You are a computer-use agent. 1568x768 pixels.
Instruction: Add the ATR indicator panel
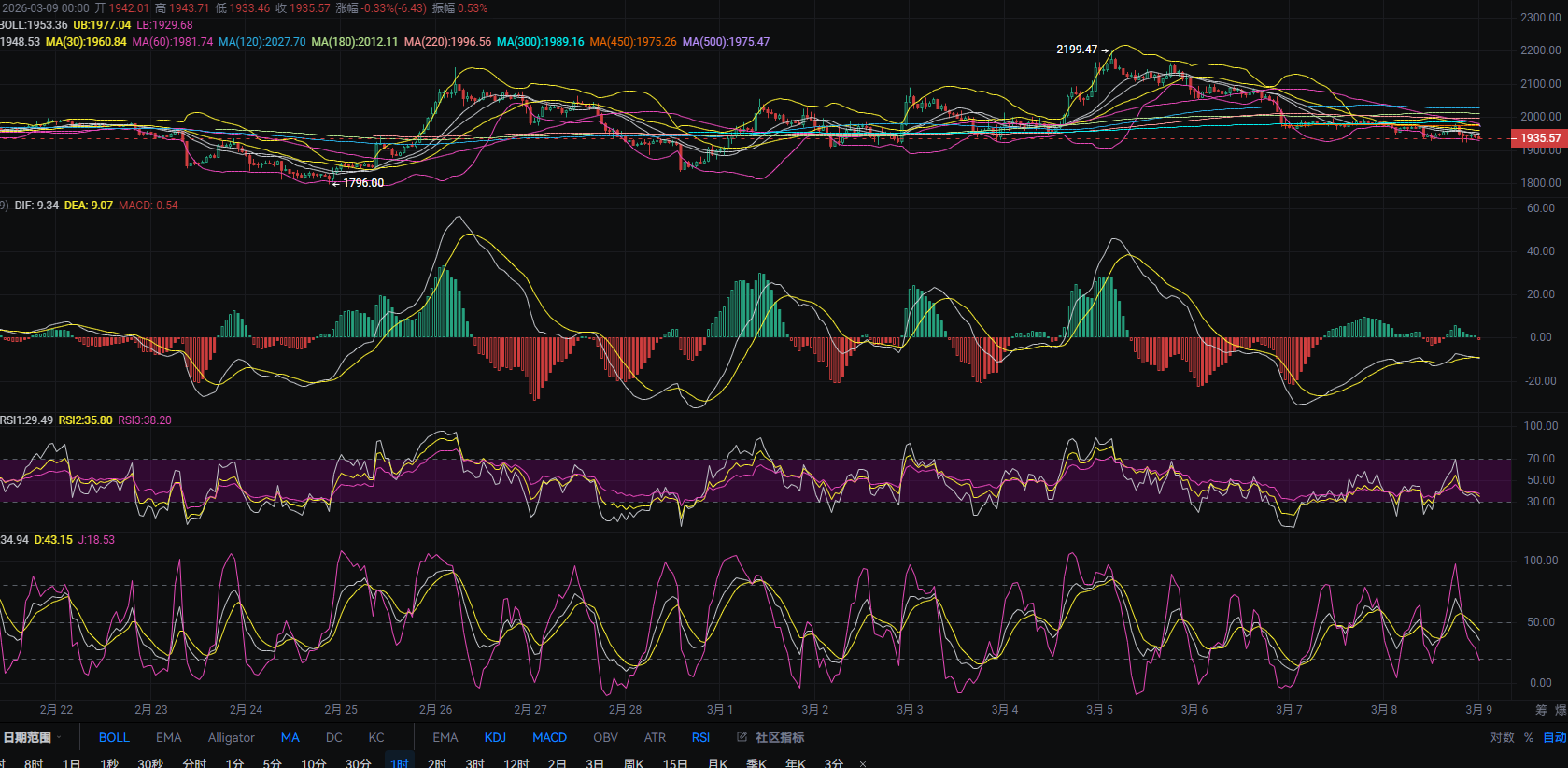pos(655,737)
